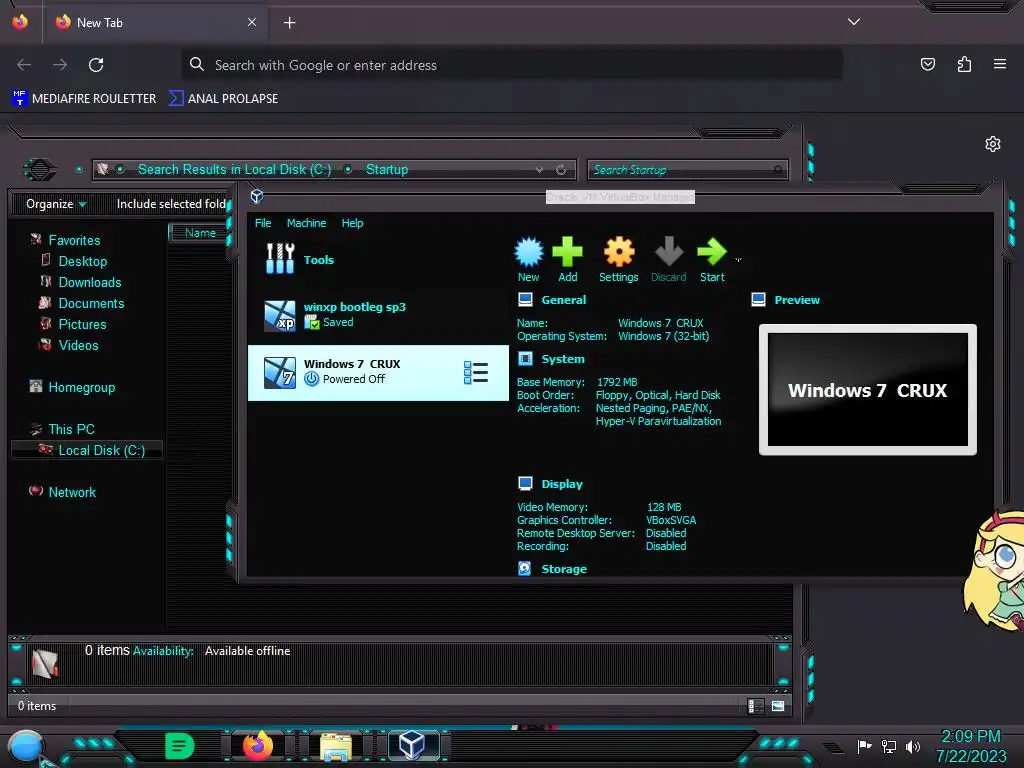Open a new Firefox tab with plus
Image resolution: width=1024 pixels, height=768 pixels.
(289, 23)
